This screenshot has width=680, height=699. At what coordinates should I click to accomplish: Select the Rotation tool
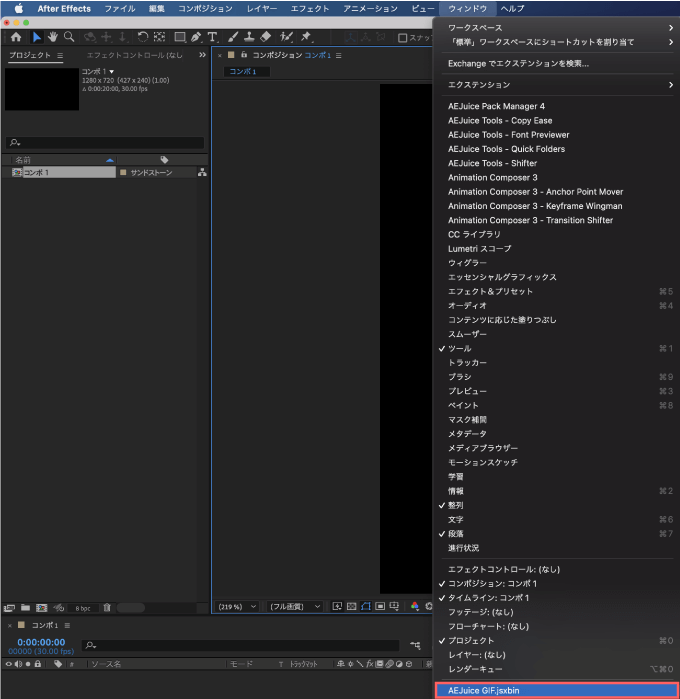[142, 37]
